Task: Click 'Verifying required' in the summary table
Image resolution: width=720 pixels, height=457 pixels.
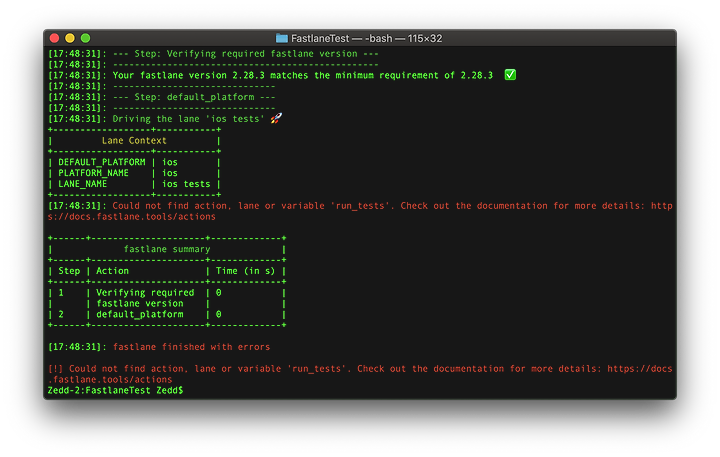Action: pyautogui.click(x=145, y=293)
